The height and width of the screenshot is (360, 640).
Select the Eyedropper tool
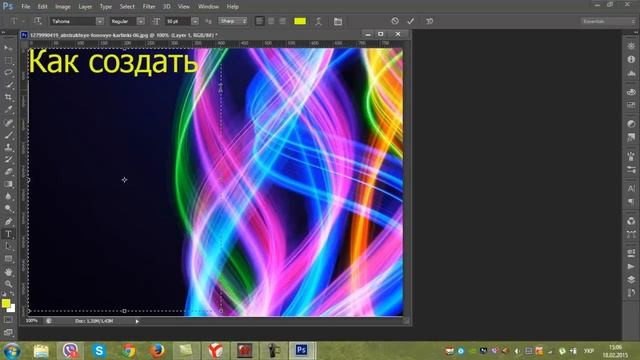coord(8,109)
